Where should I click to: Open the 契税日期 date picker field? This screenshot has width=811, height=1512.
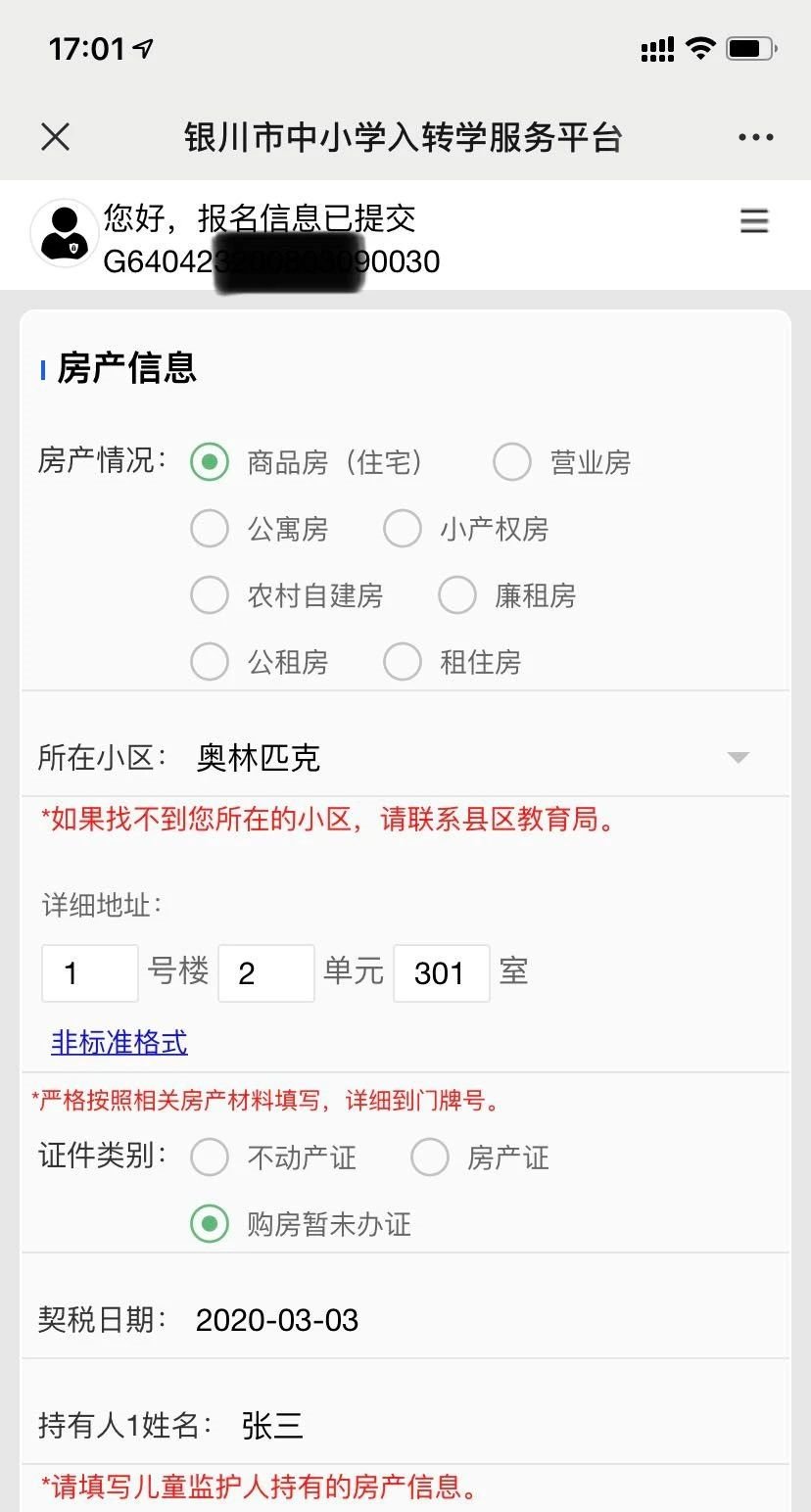click(x=277, y=1320)
